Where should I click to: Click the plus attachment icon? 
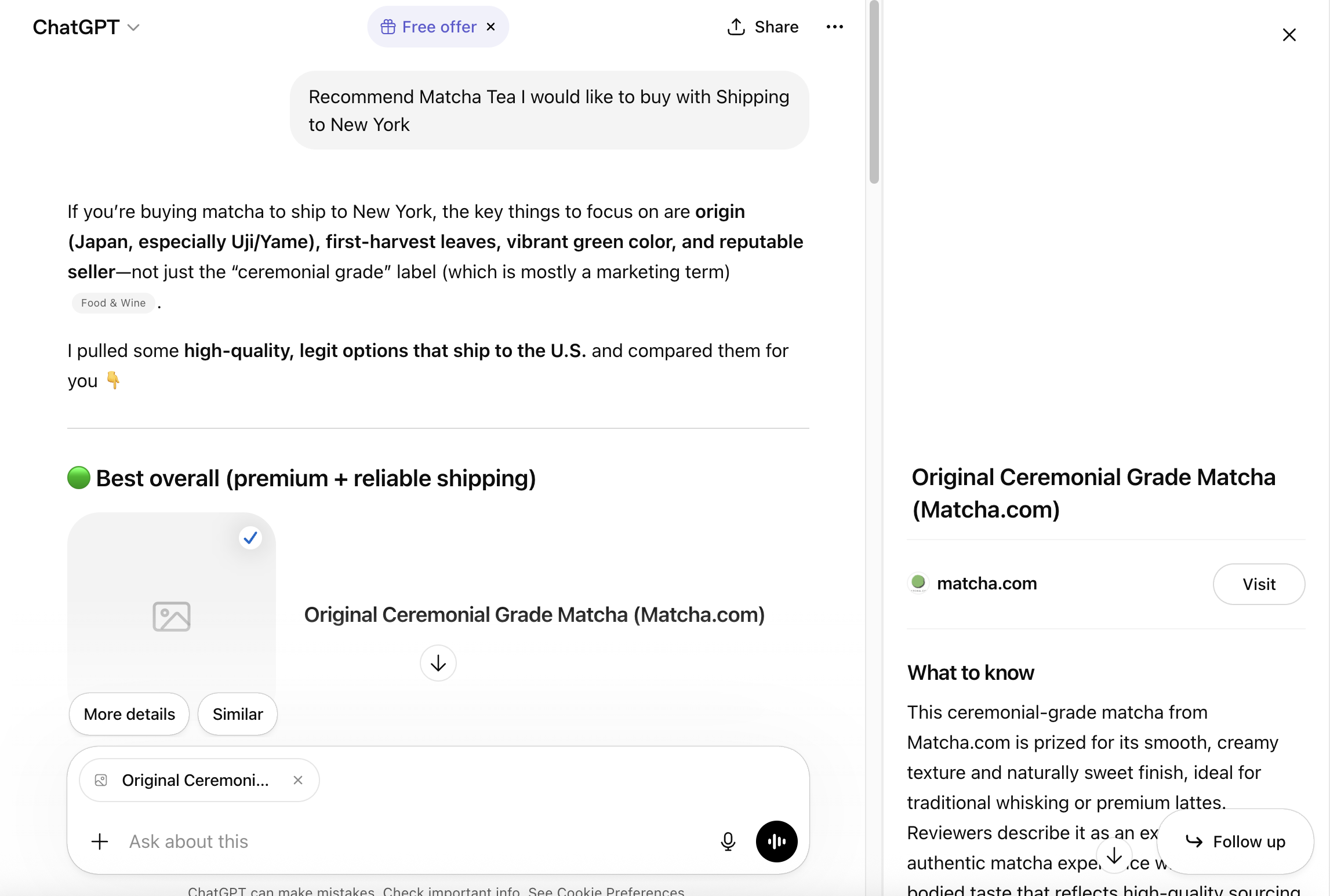[x=100, y=841]
